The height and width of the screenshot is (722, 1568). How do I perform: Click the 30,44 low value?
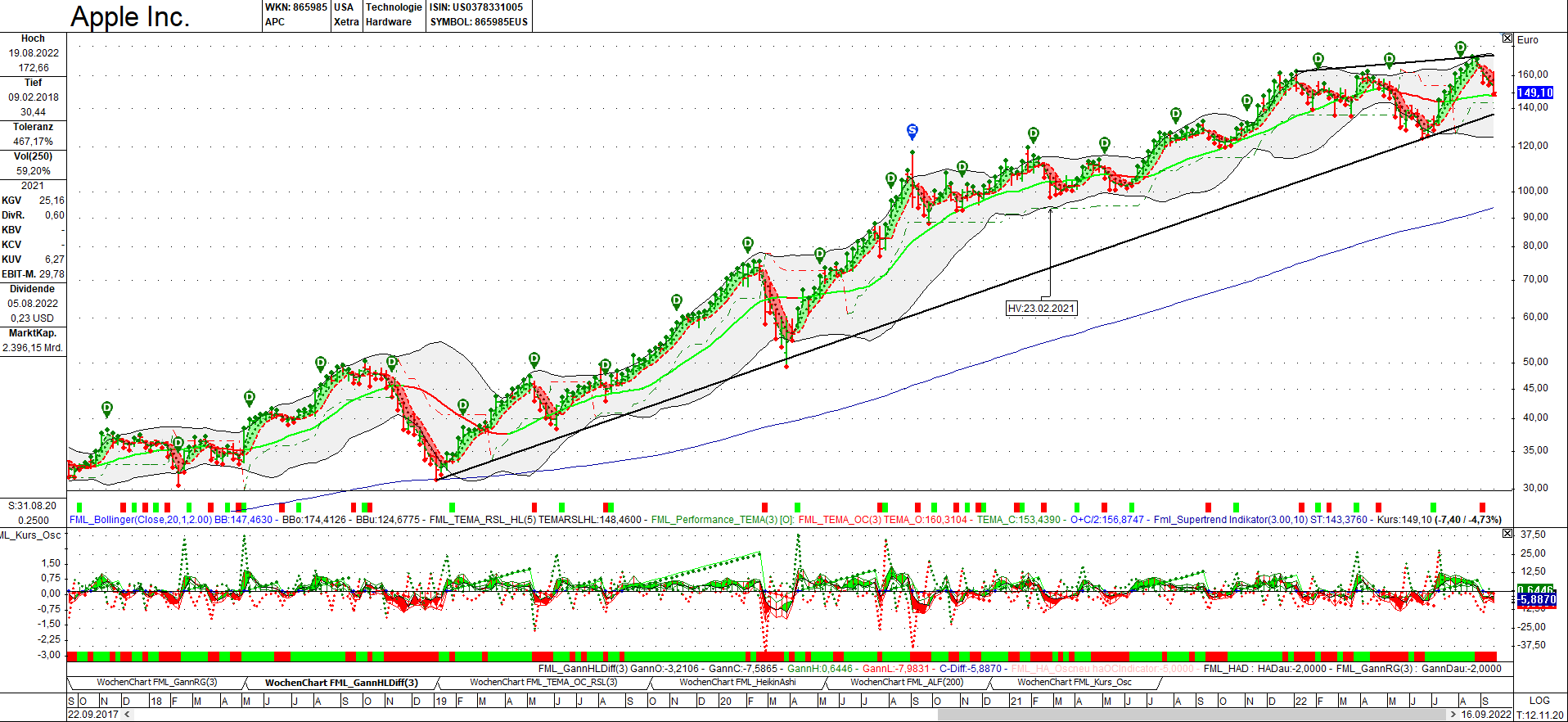pos(34,112)
